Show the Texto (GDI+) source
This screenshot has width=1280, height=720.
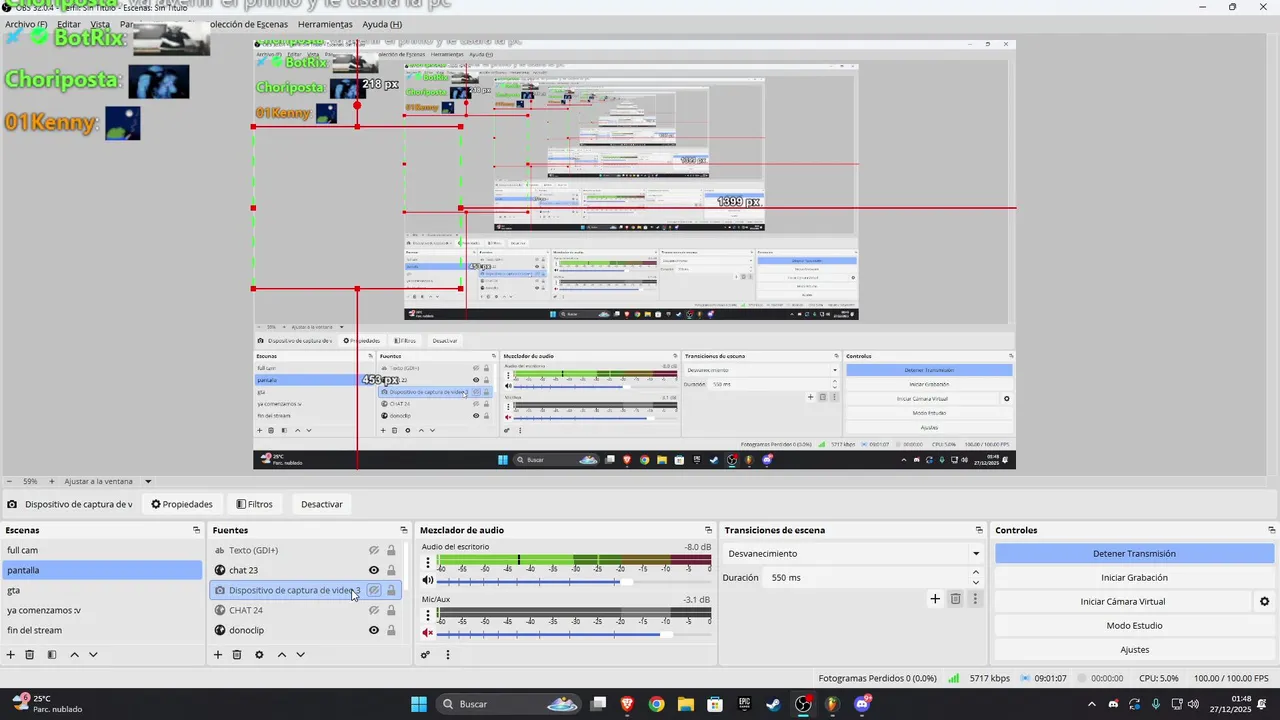[x=374, y=550]
